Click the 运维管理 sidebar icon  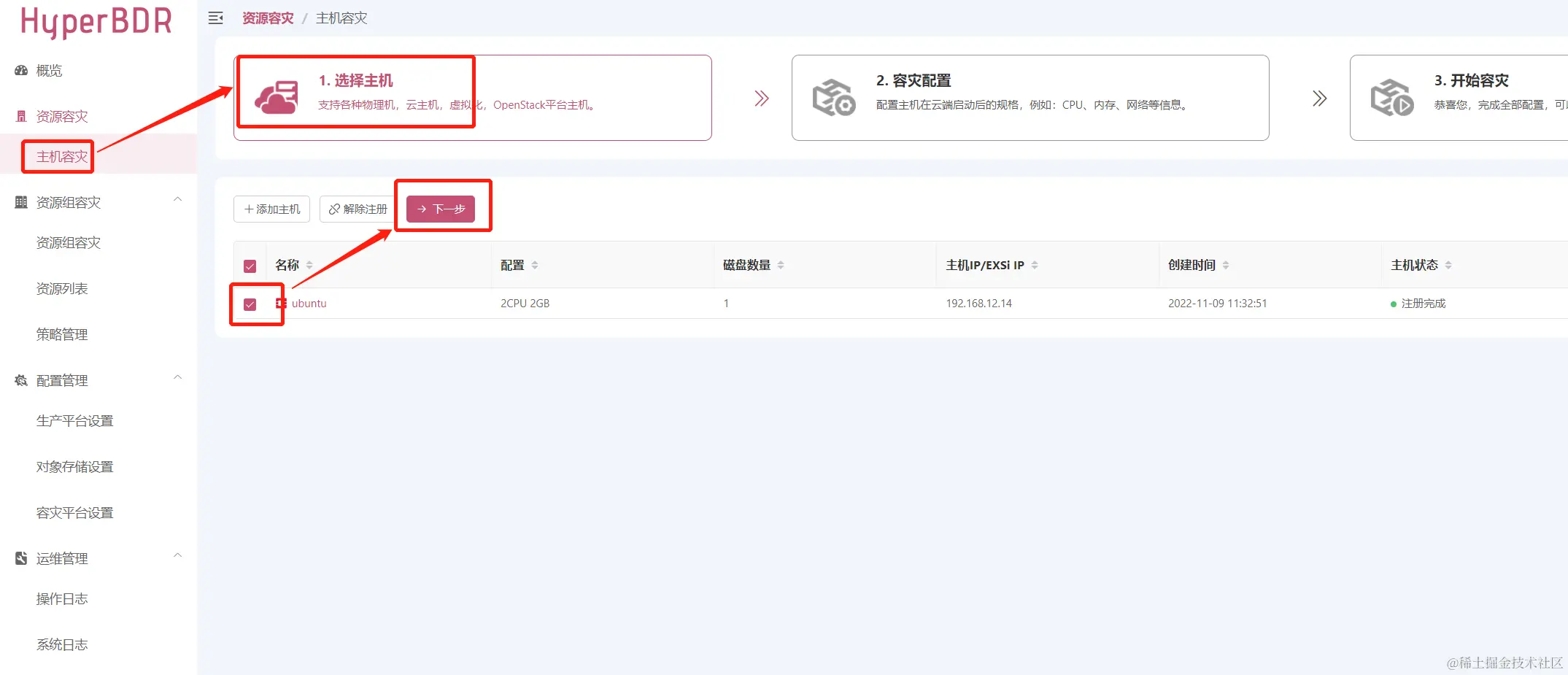click(x=21, y=558)
